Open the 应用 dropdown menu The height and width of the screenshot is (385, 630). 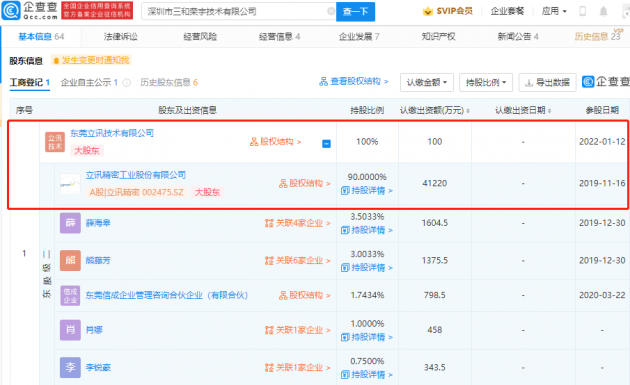click(x=554, y=11)
